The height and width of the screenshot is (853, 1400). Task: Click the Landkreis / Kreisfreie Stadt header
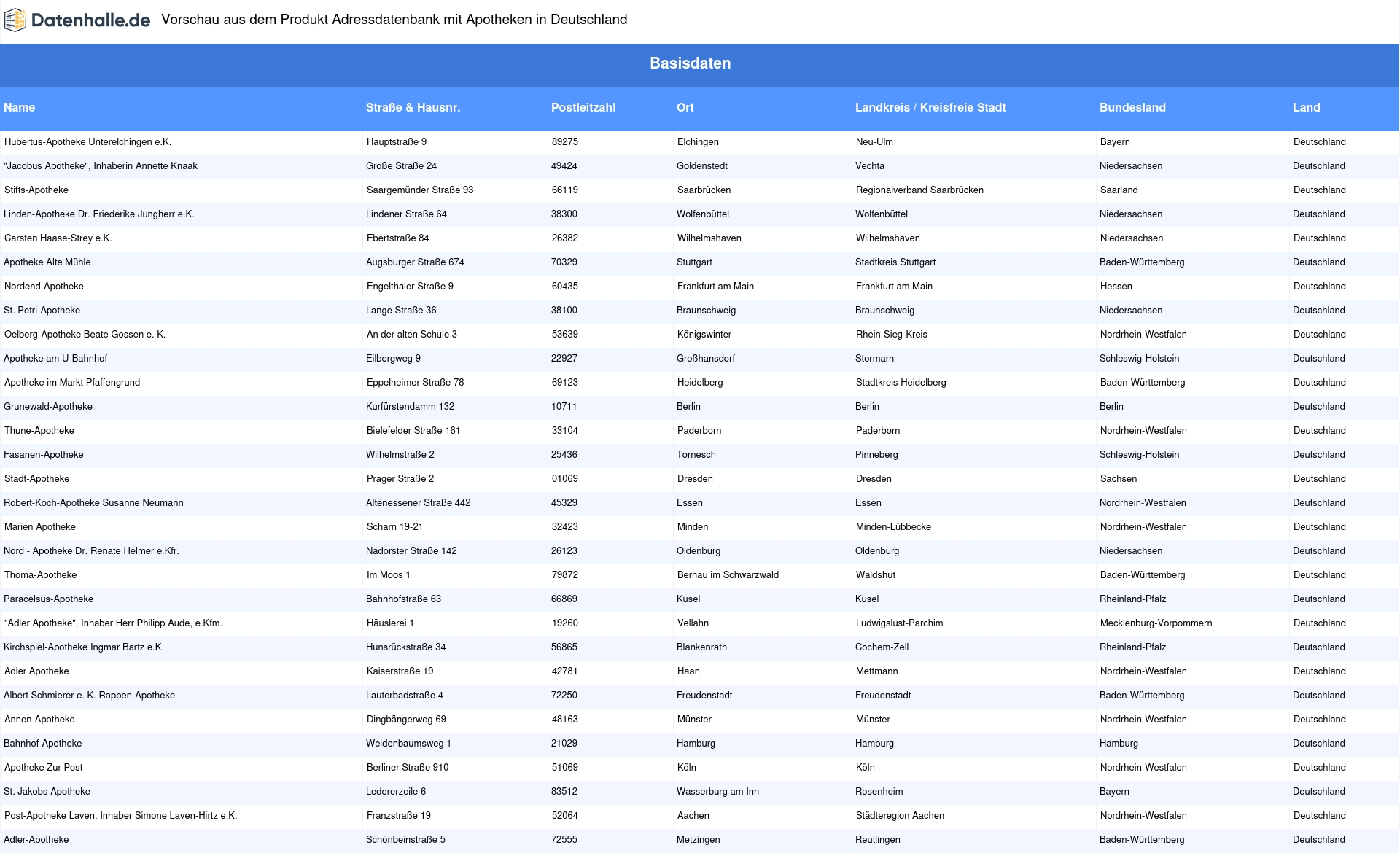point(930,107)
